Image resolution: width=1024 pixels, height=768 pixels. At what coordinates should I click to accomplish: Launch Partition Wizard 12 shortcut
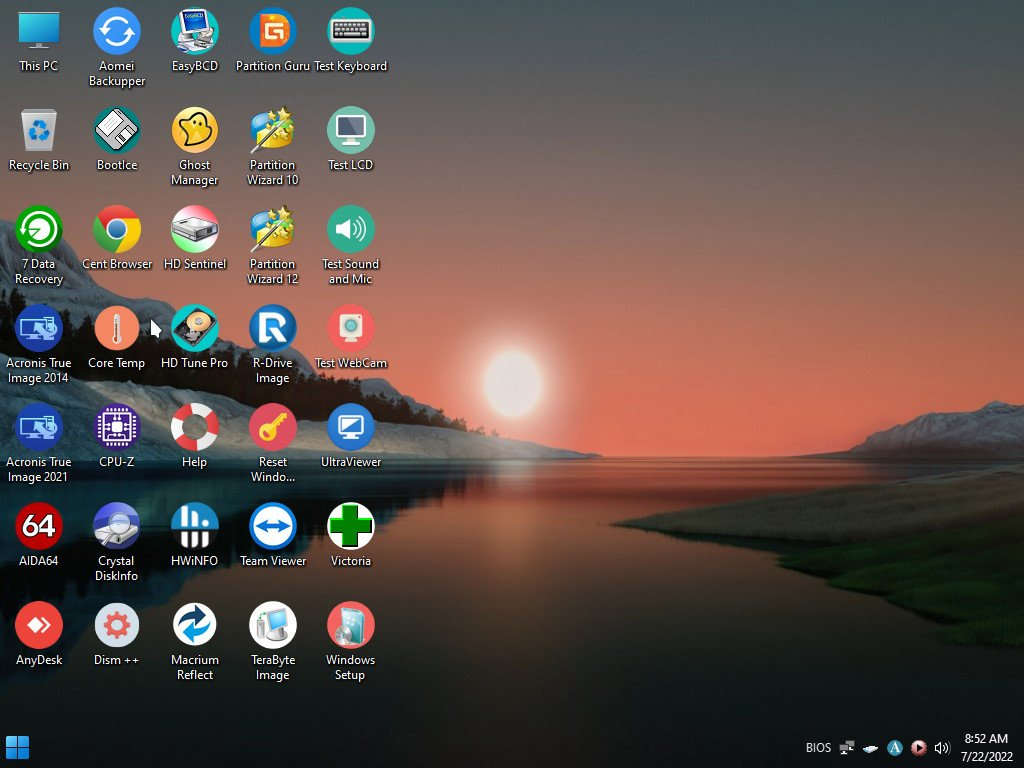(x=272, y=230)
